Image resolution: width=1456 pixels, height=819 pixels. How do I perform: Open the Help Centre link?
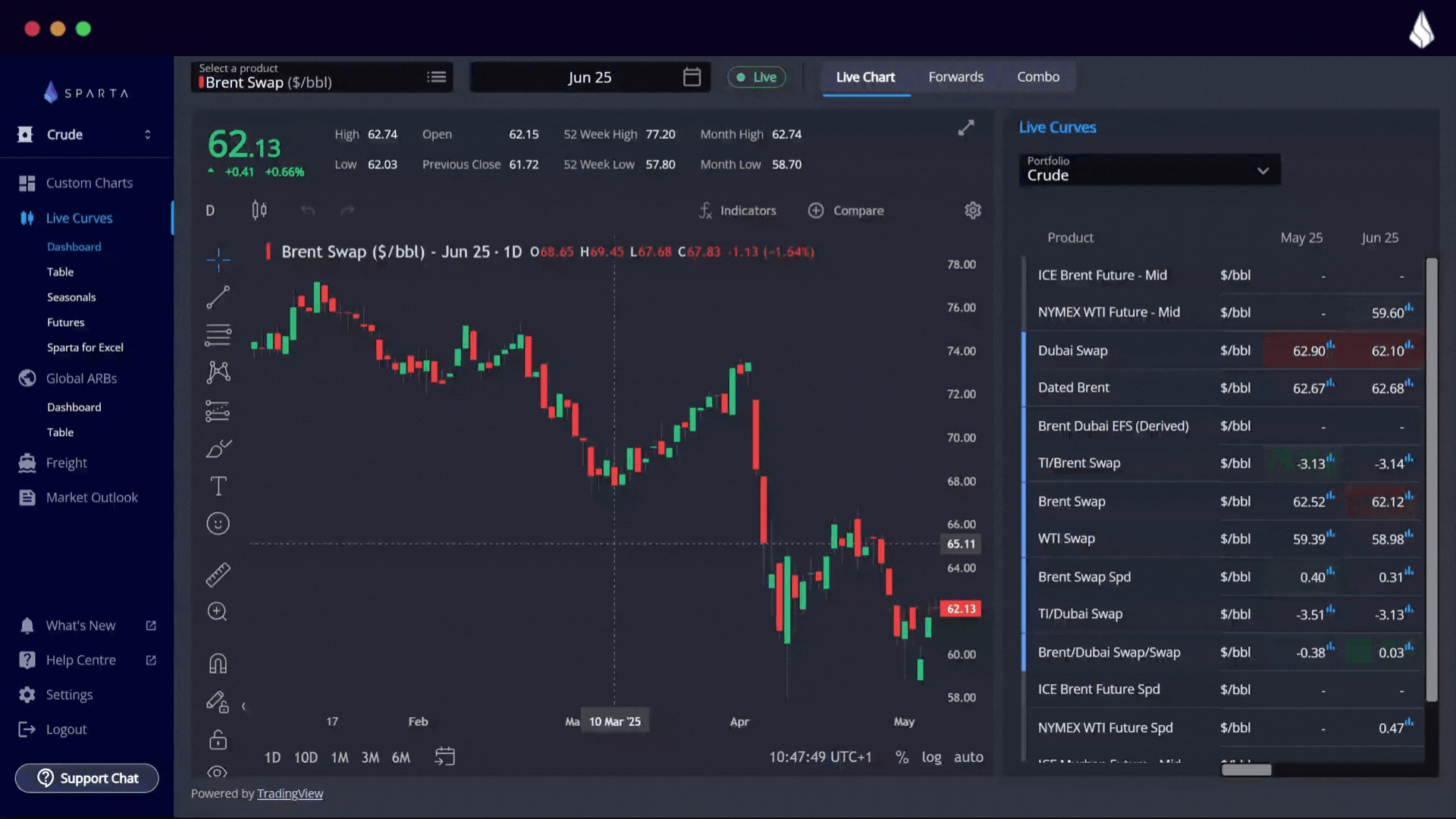(87, 661)
